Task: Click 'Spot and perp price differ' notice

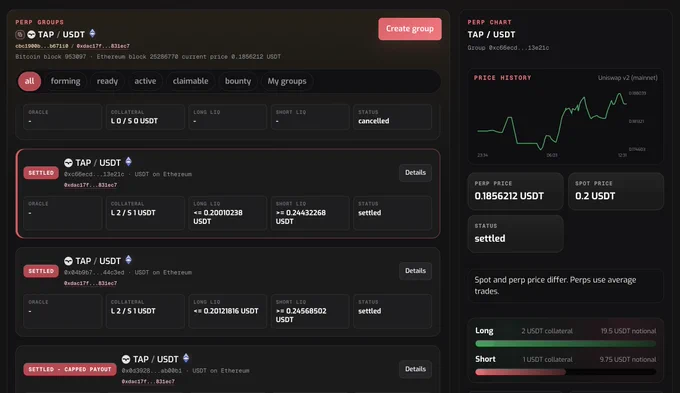Action: click(566, 285)
